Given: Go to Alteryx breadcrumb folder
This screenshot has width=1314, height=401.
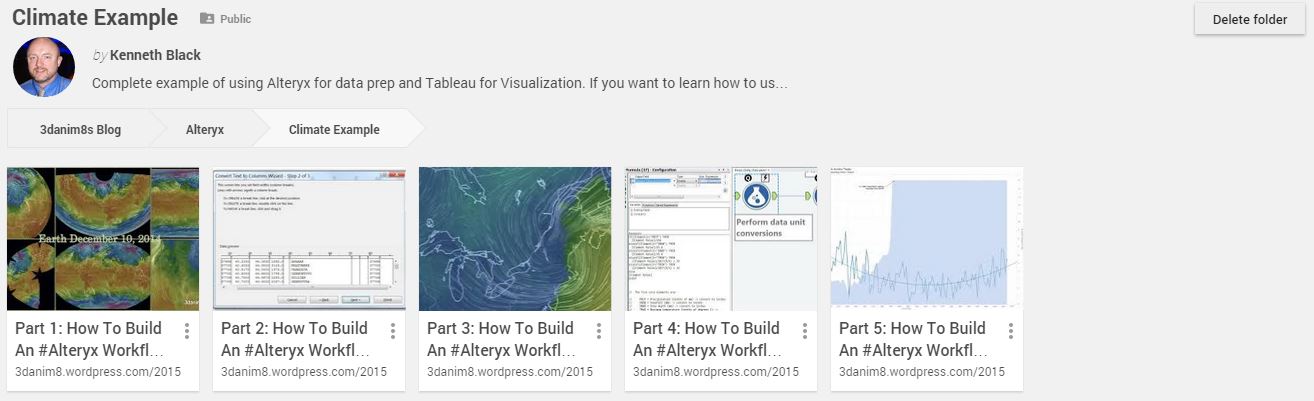Looking at the screenshot, I should click(205, 129).
